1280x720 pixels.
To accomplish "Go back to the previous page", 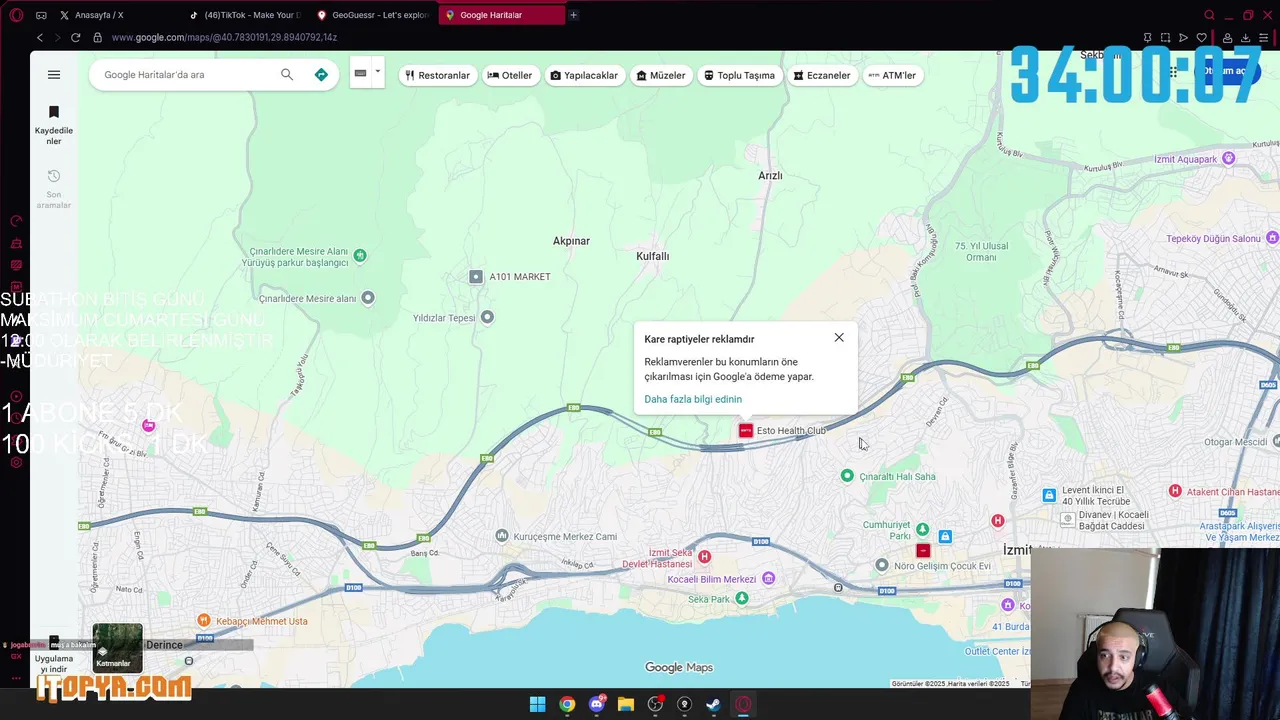I will point(40,37).
